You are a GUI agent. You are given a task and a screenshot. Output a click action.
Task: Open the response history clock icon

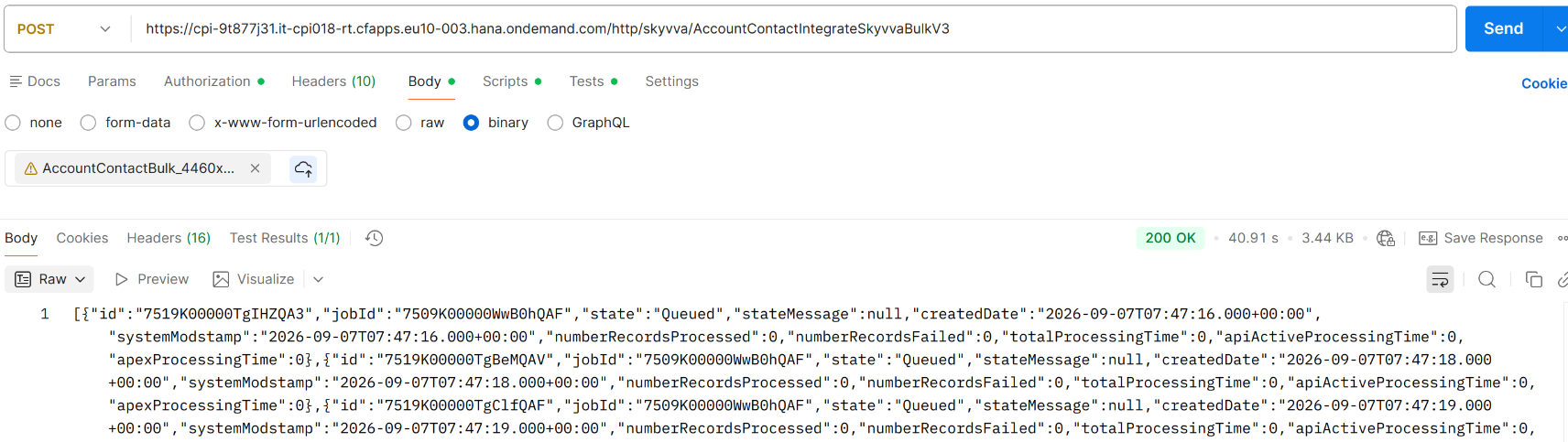[x=374, y=238]
